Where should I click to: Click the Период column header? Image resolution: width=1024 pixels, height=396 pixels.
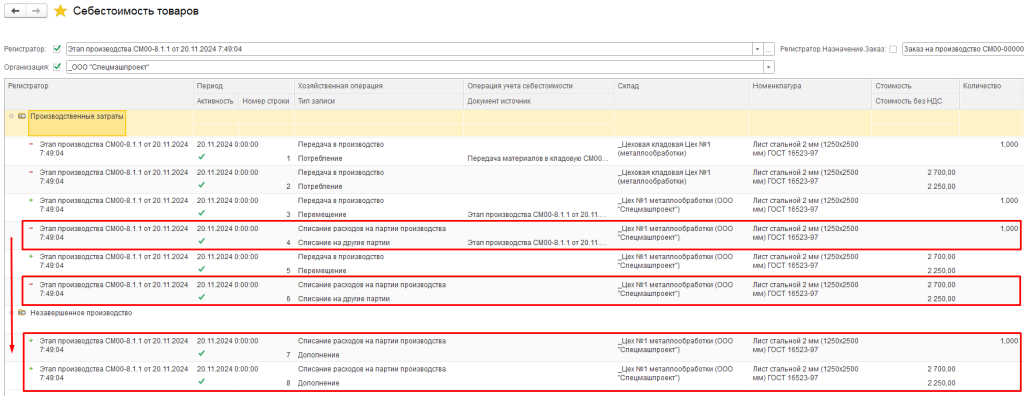click(243, 86)
